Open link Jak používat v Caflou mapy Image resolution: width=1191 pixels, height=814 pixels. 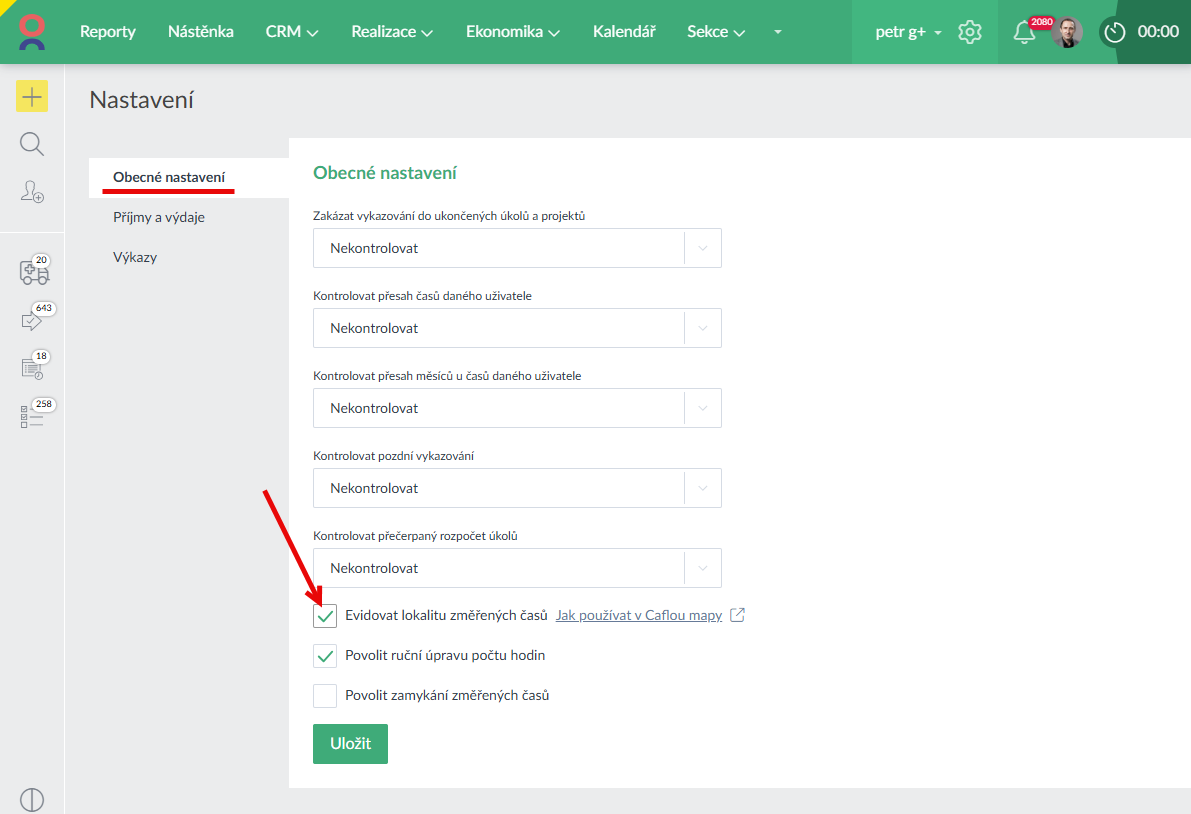(x=639, y=615)
